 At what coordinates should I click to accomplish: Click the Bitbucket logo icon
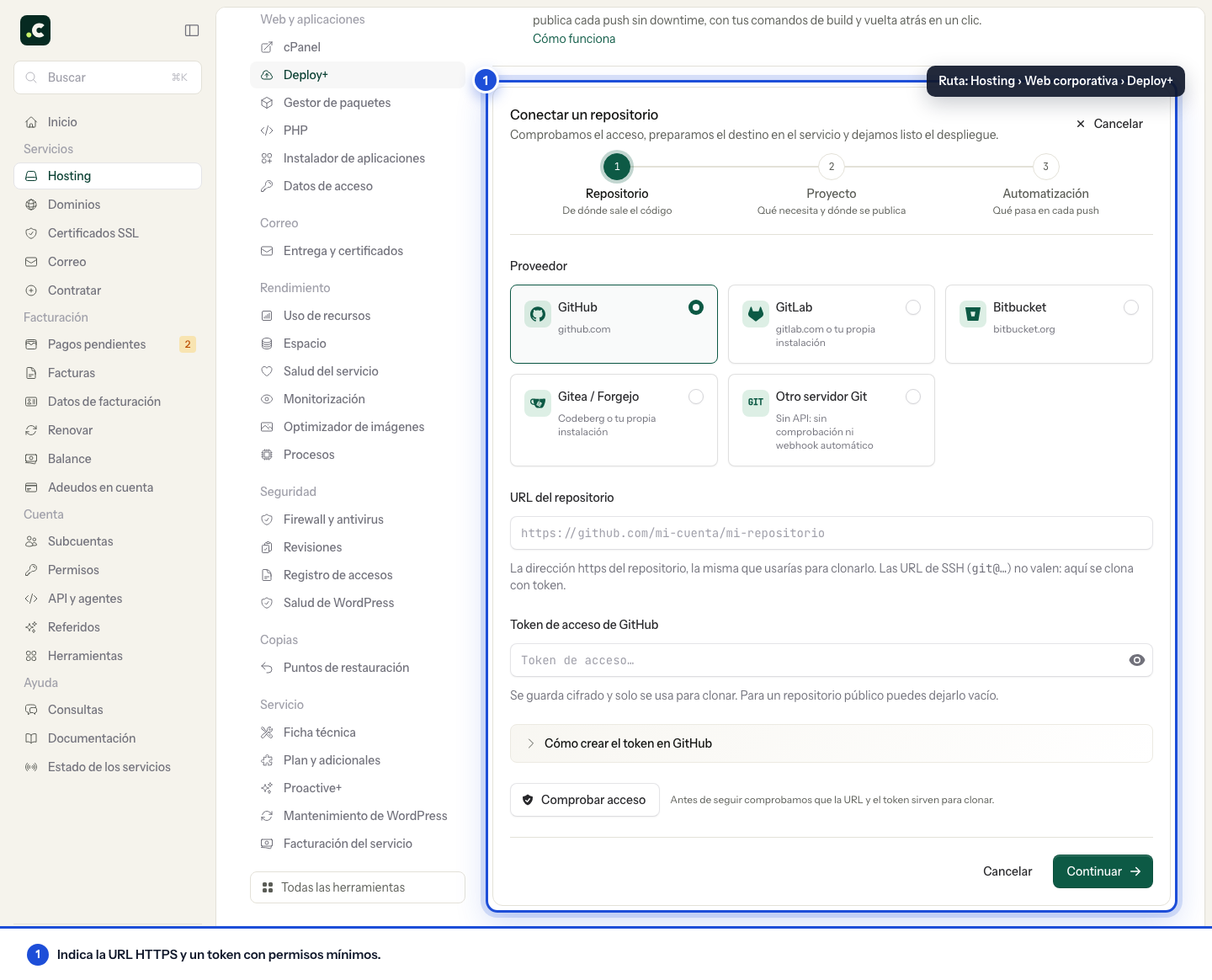[x=973, y=314]
